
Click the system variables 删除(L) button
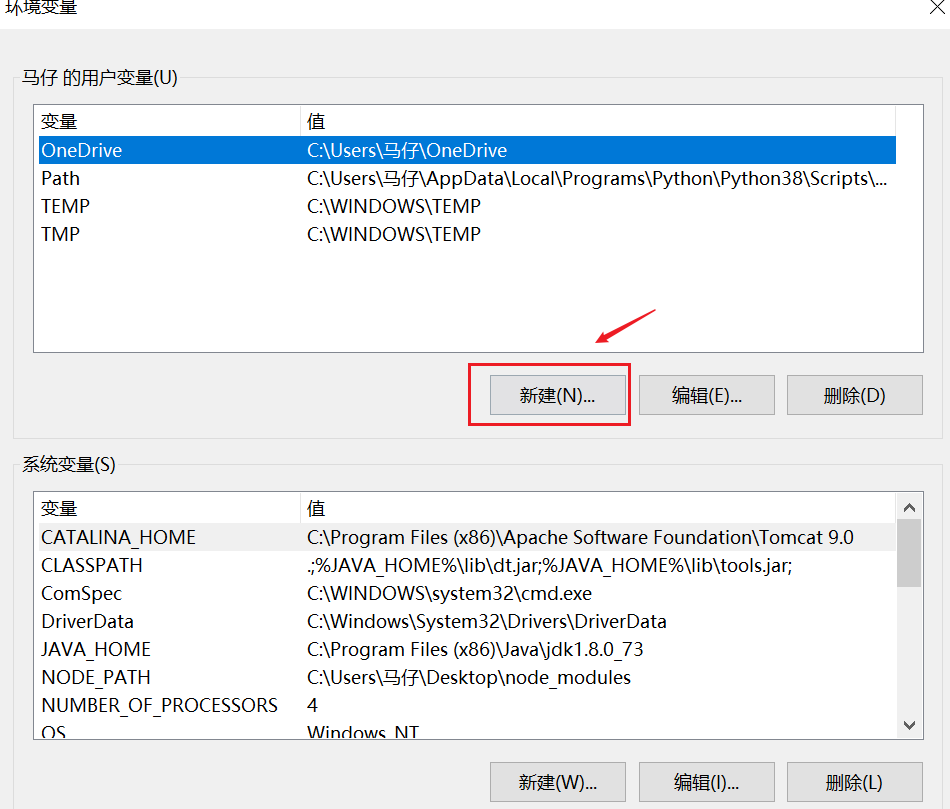point(854,781)
